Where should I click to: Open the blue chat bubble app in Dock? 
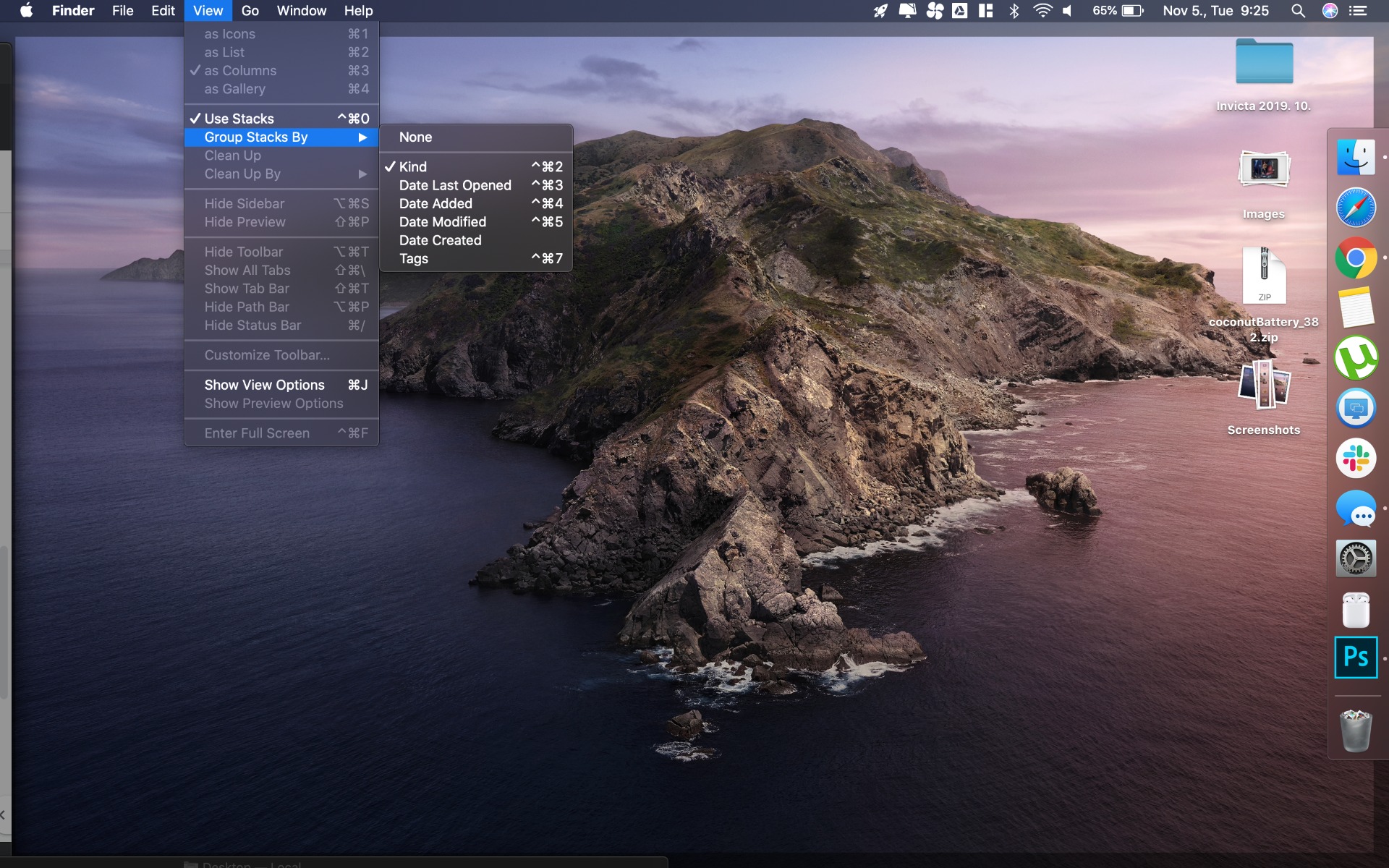coord(1356,509)
